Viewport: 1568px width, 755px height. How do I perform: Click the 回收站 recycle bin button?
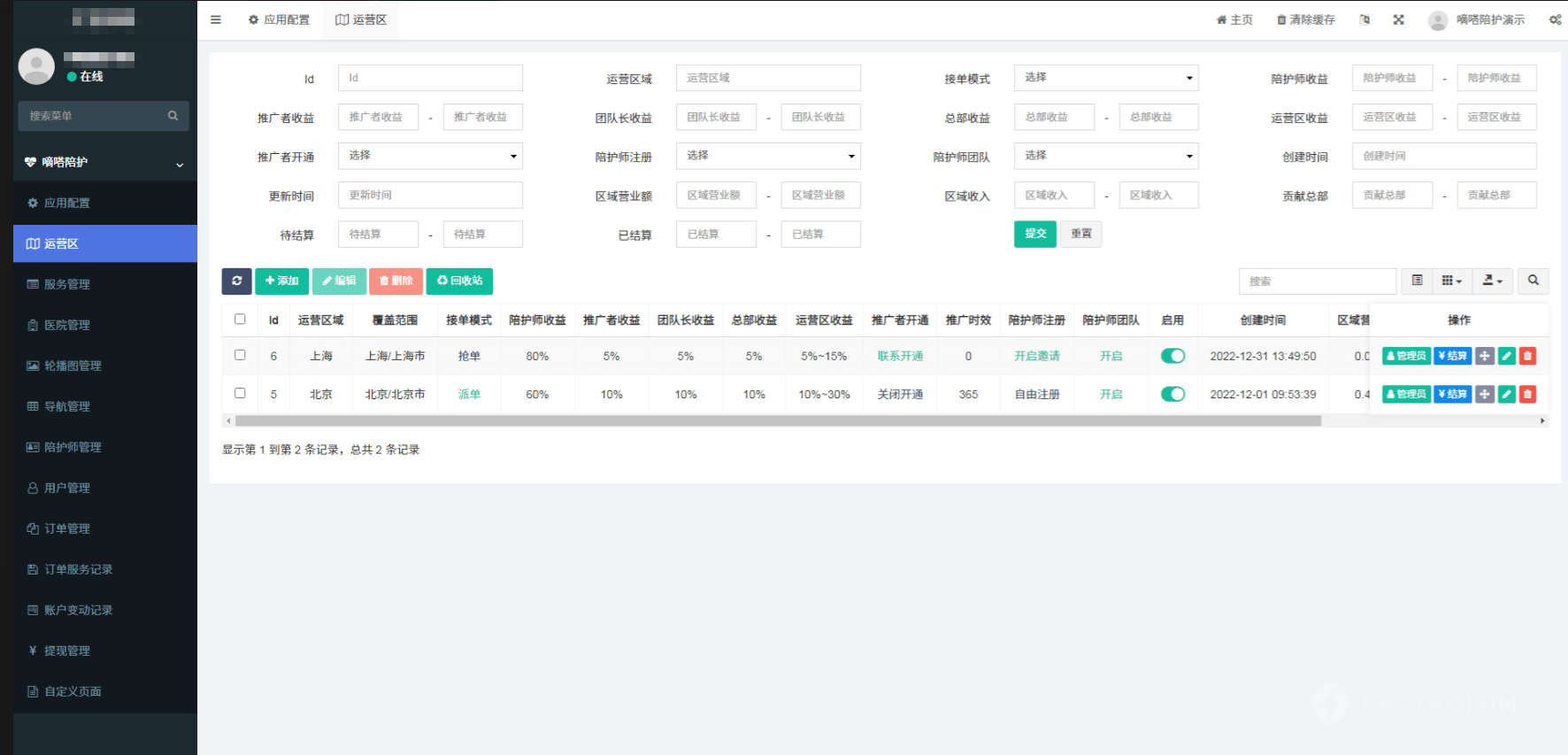click(459, 281)
